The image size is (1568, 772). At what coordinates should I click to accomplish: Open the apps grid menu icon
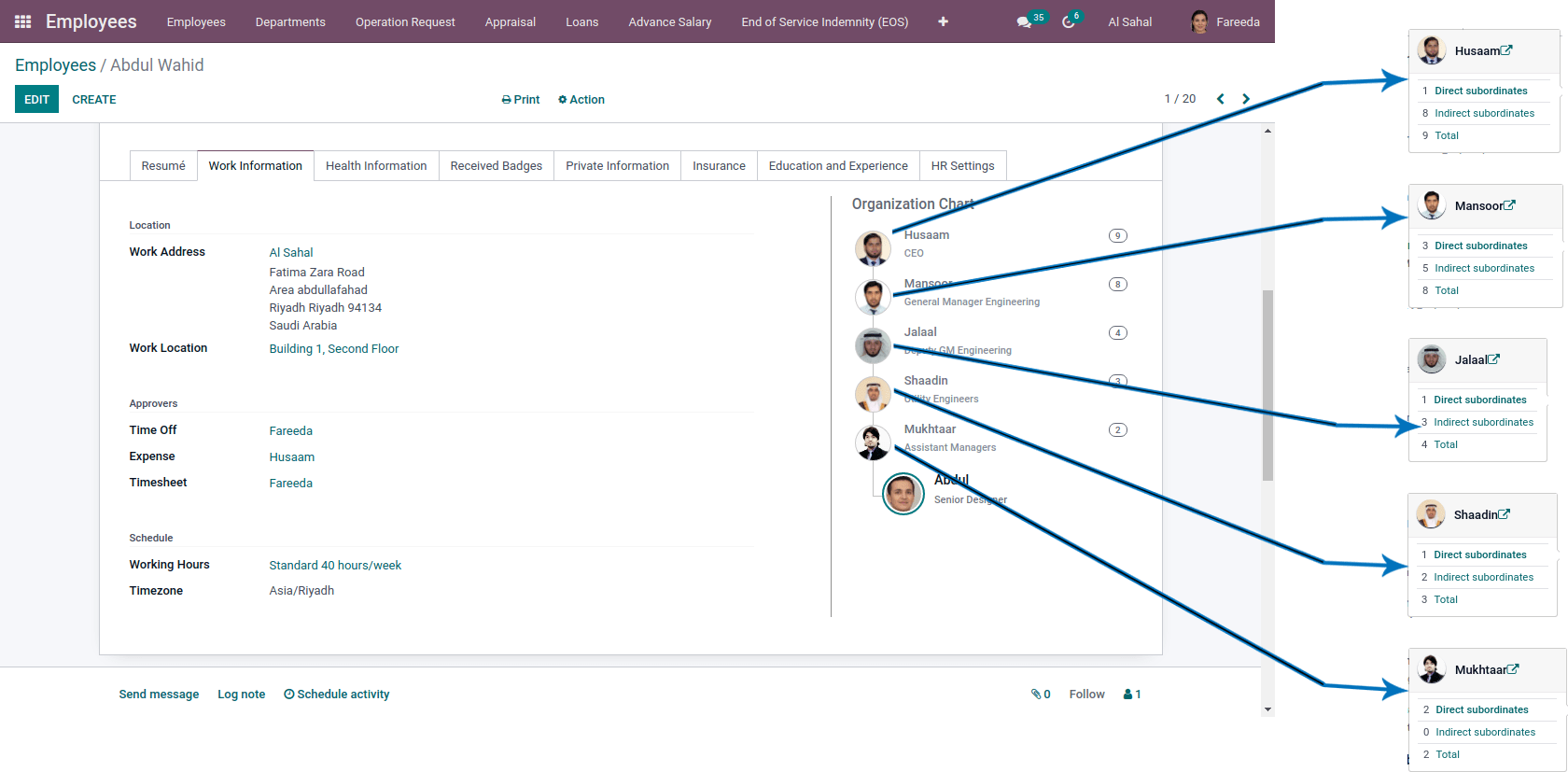coord(23,21)
